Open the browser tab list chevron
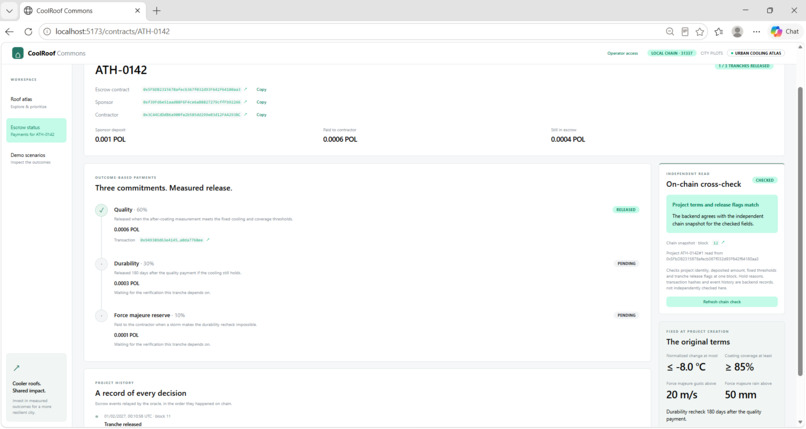Image resolution: width=806 pixels, height=429 pixels. pyautogui.click(x=9, y=10)
